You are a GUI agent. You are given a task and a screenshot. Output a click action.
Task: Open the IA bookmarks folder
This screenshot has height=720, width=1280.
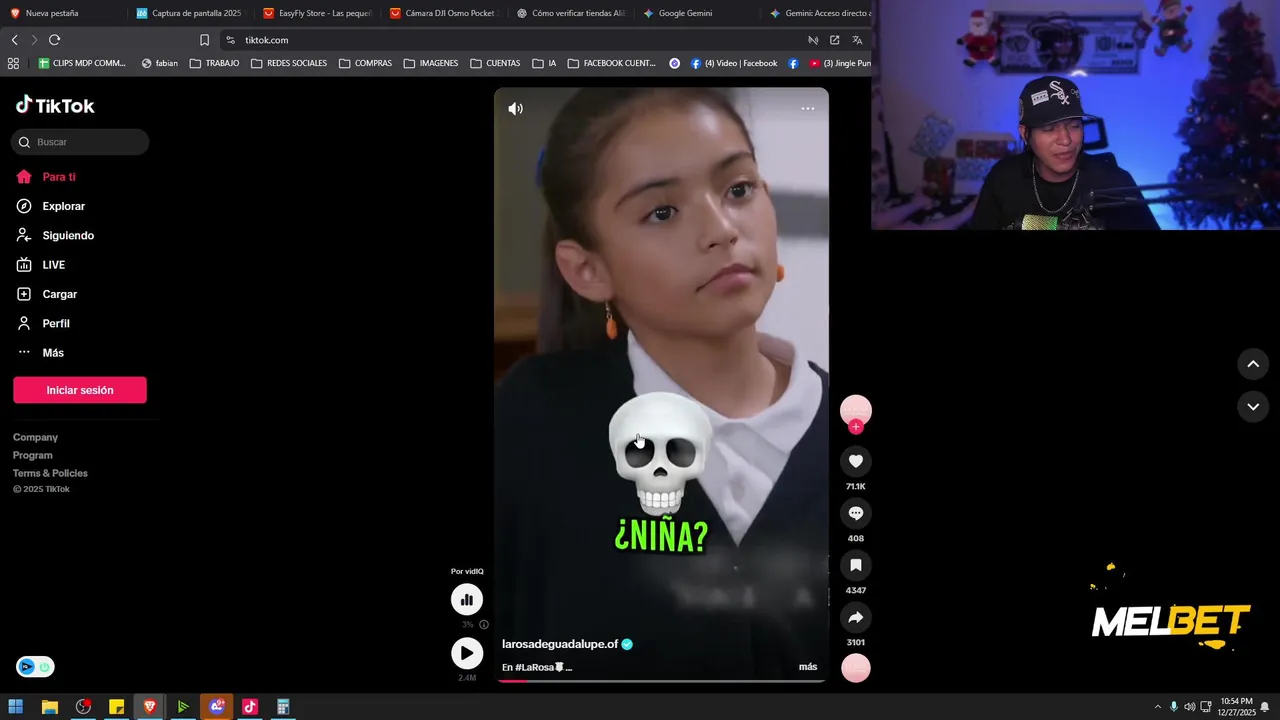coord(544,63)
